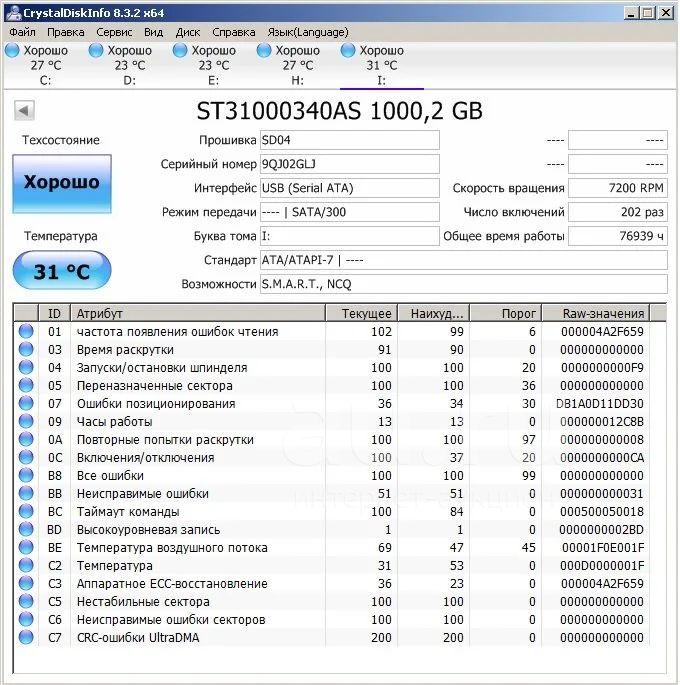Image resolution: width=680 pixels, height=685 pixels.
Task: Click status orb of Высокоуровневая запись row
Action: (26, 529)
